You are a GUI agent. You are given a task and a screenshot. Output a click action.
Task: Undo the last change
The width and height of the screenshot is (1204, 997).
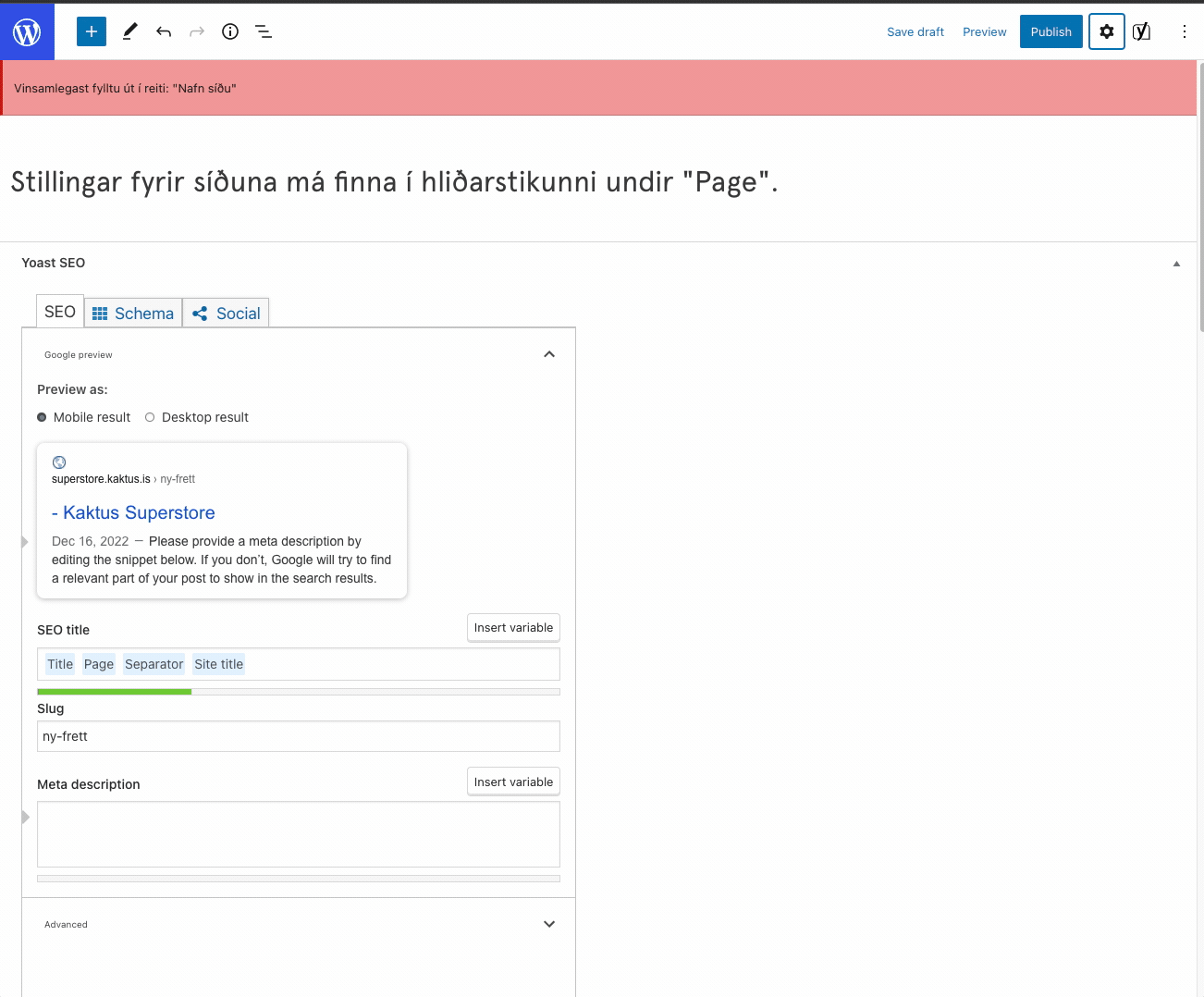[164, 31]
